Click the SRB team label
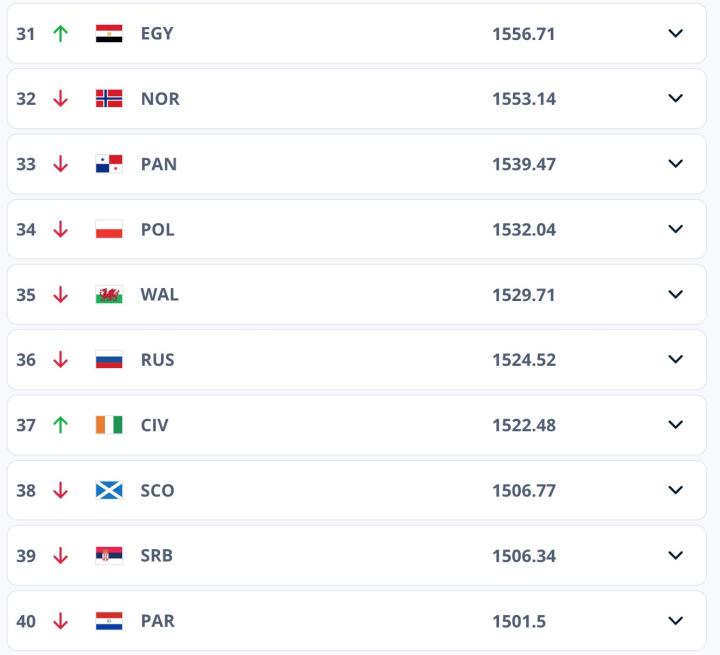This screenshot has width=720, height=655. [157, 555]
